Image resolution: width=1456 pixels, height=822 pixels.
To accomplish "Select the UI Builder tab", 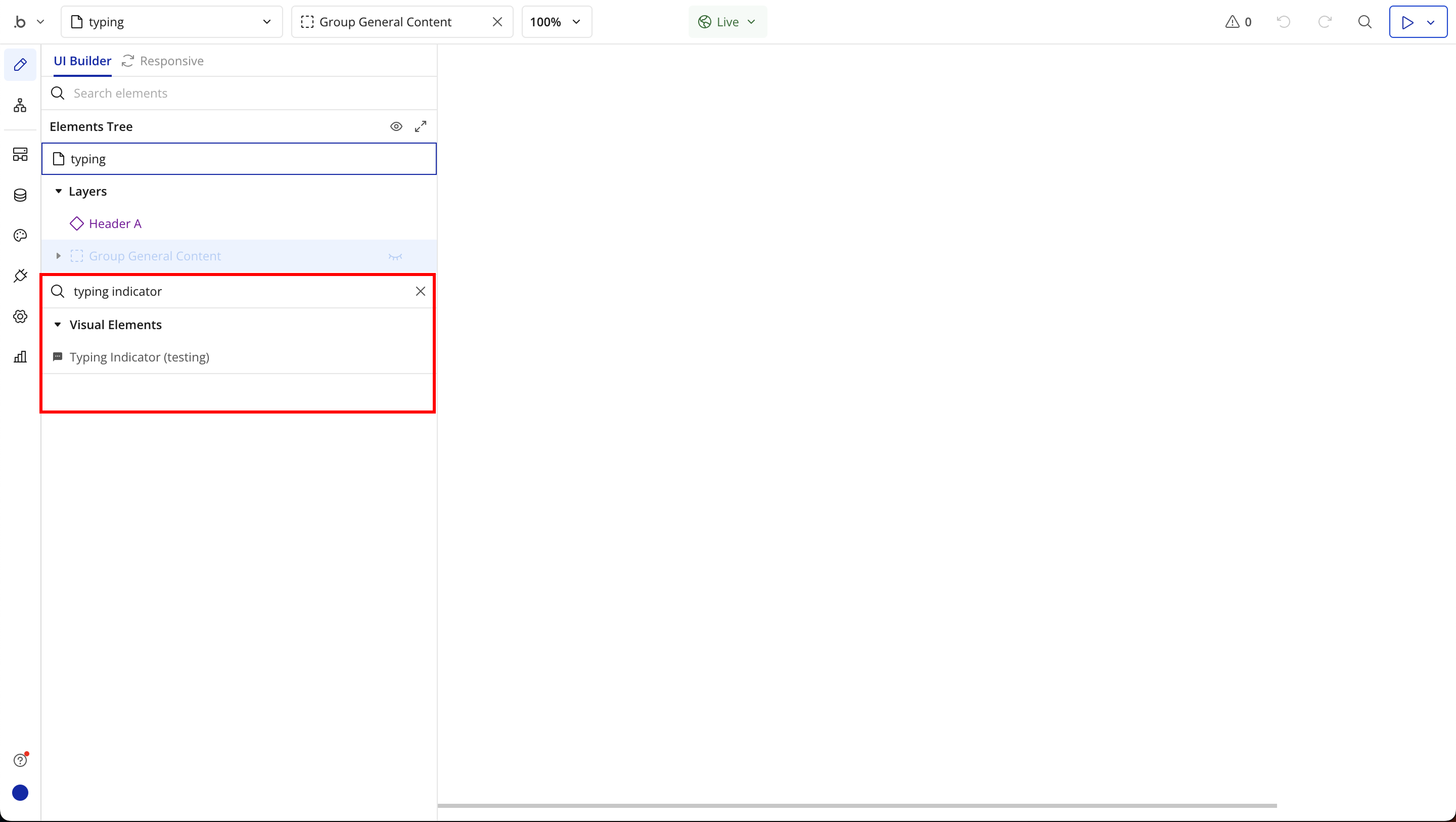I will [82, 61].
